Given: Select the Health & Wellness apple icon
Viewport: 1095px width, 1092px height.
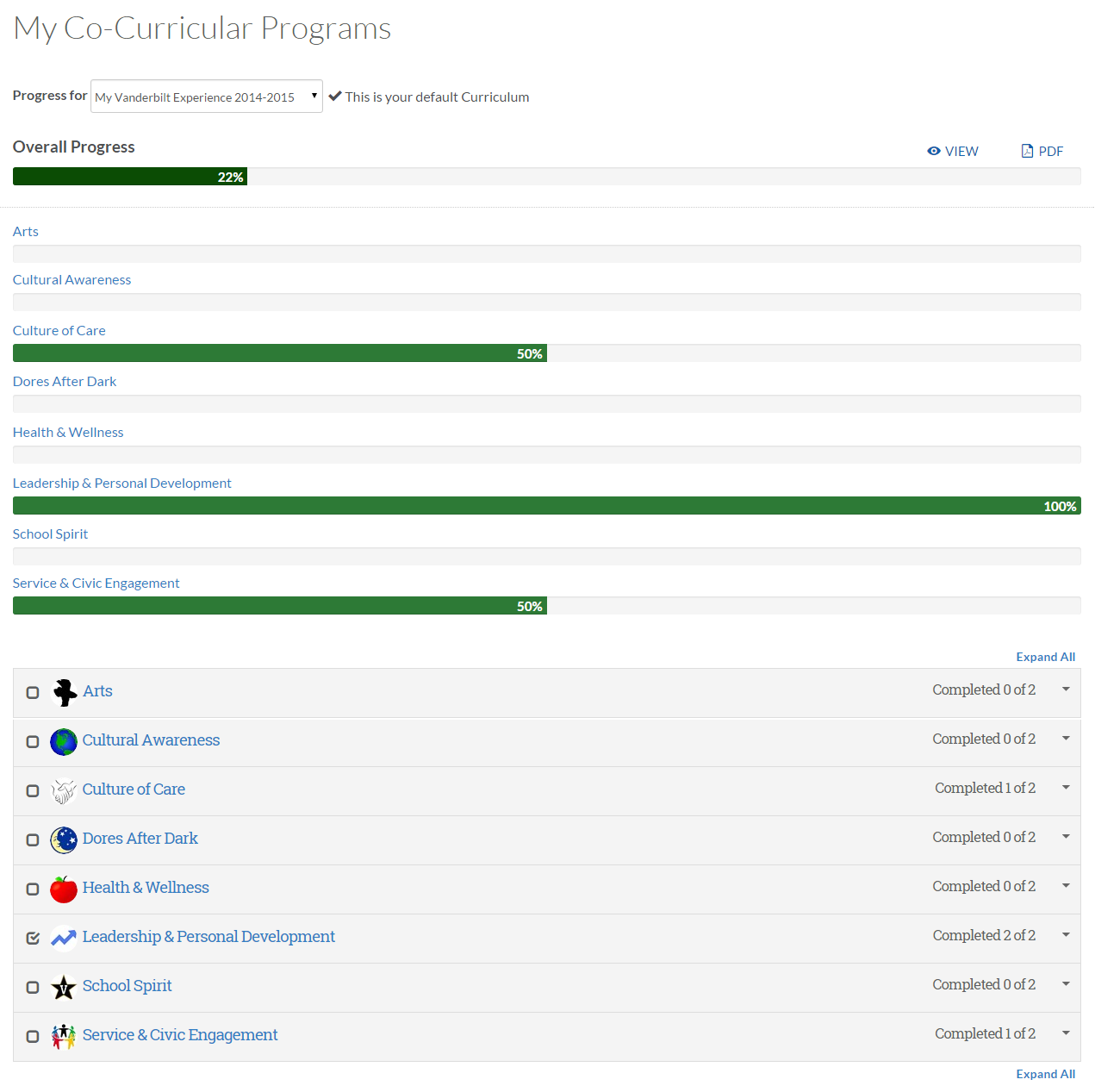Looking at the screenshot, I should pyautogui.click(x=63, y=889).
